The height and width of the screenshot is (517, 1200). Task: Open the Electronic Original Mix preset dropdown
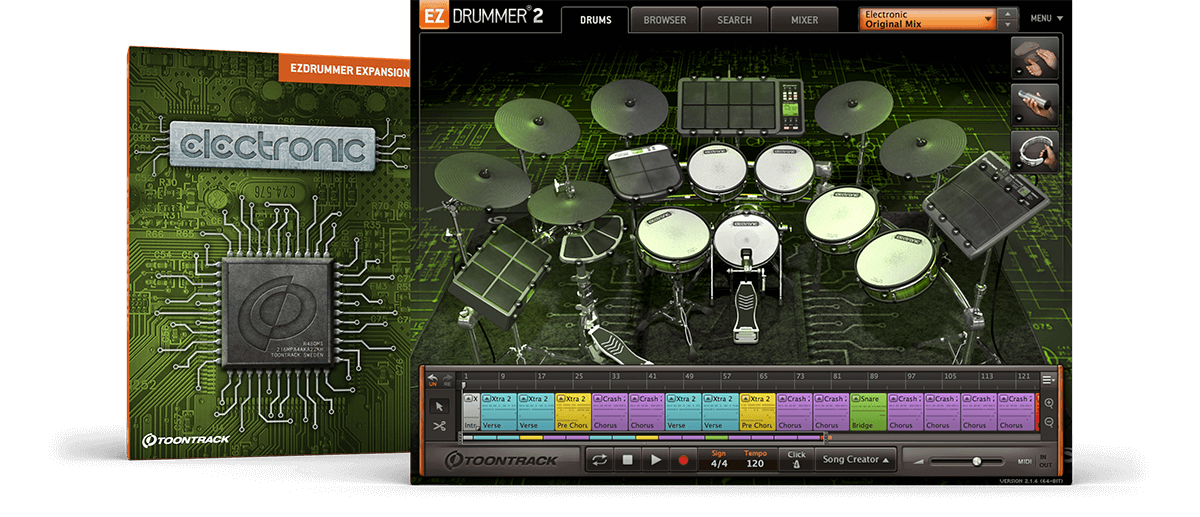tap(928, 19)
